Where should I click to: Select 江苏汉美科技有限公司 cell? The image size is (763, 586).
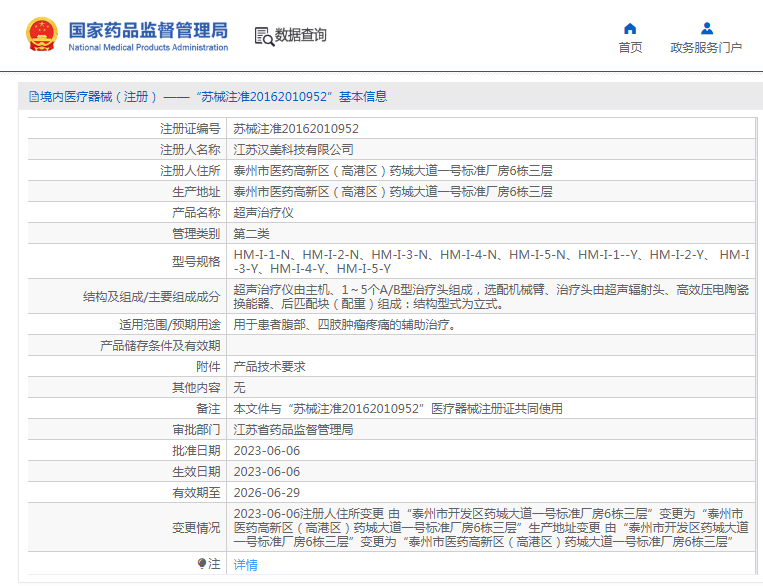tap(293, 149)
